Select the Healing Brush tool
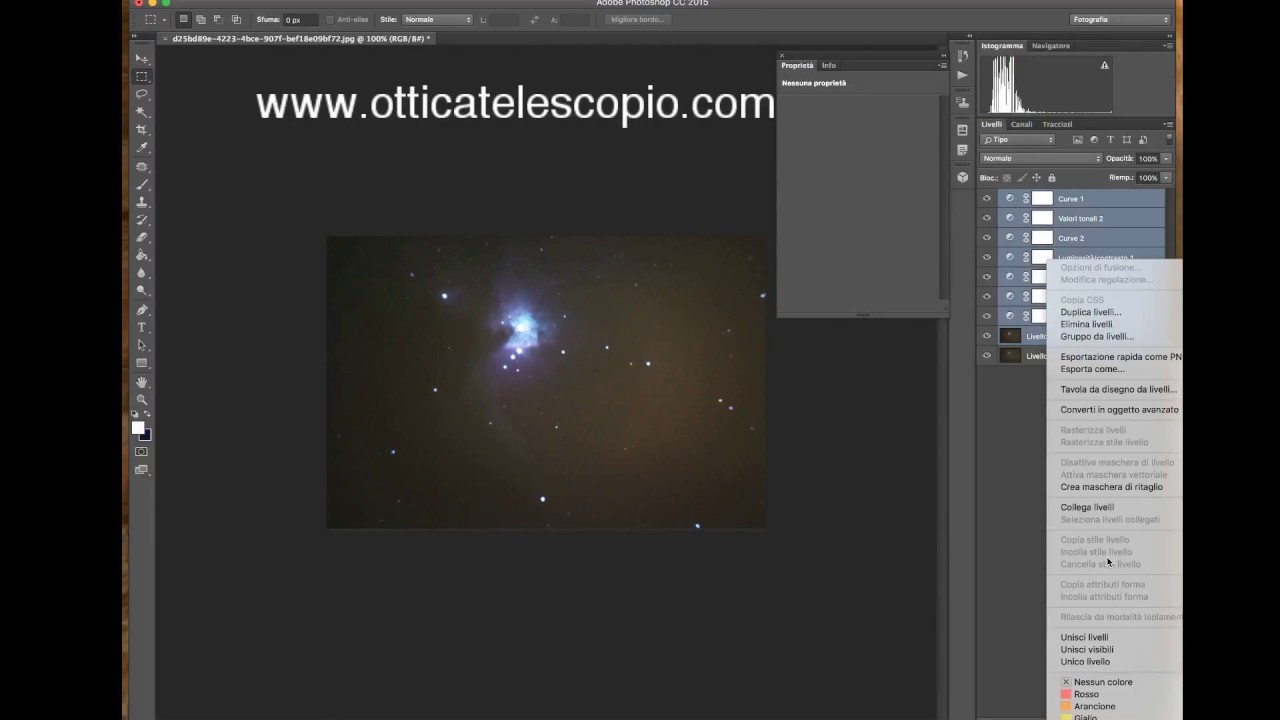The width and height of the screenshot is (1280, 720). 142,166
